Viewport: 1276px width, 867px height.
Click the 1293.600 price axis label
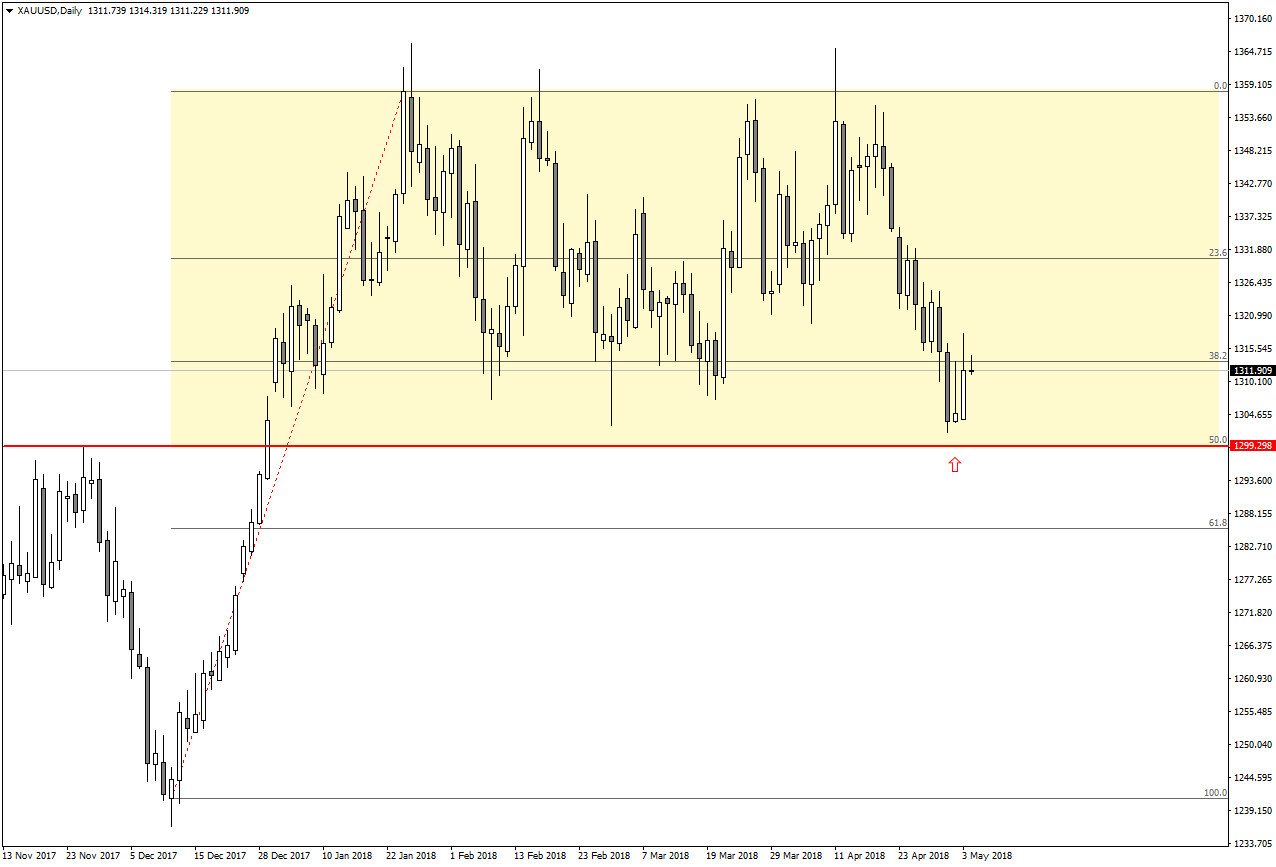pos(1253,481)
